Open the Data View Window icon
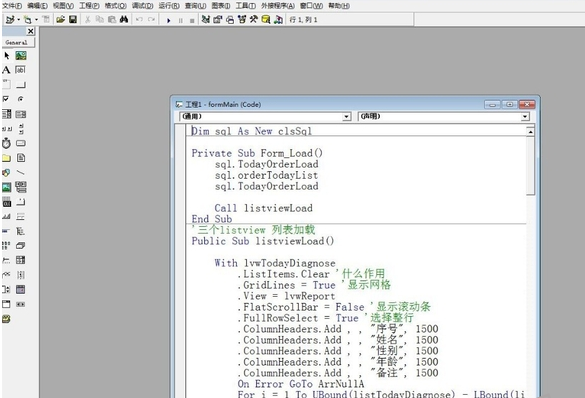The image size is (585, 398). (266, 19)
